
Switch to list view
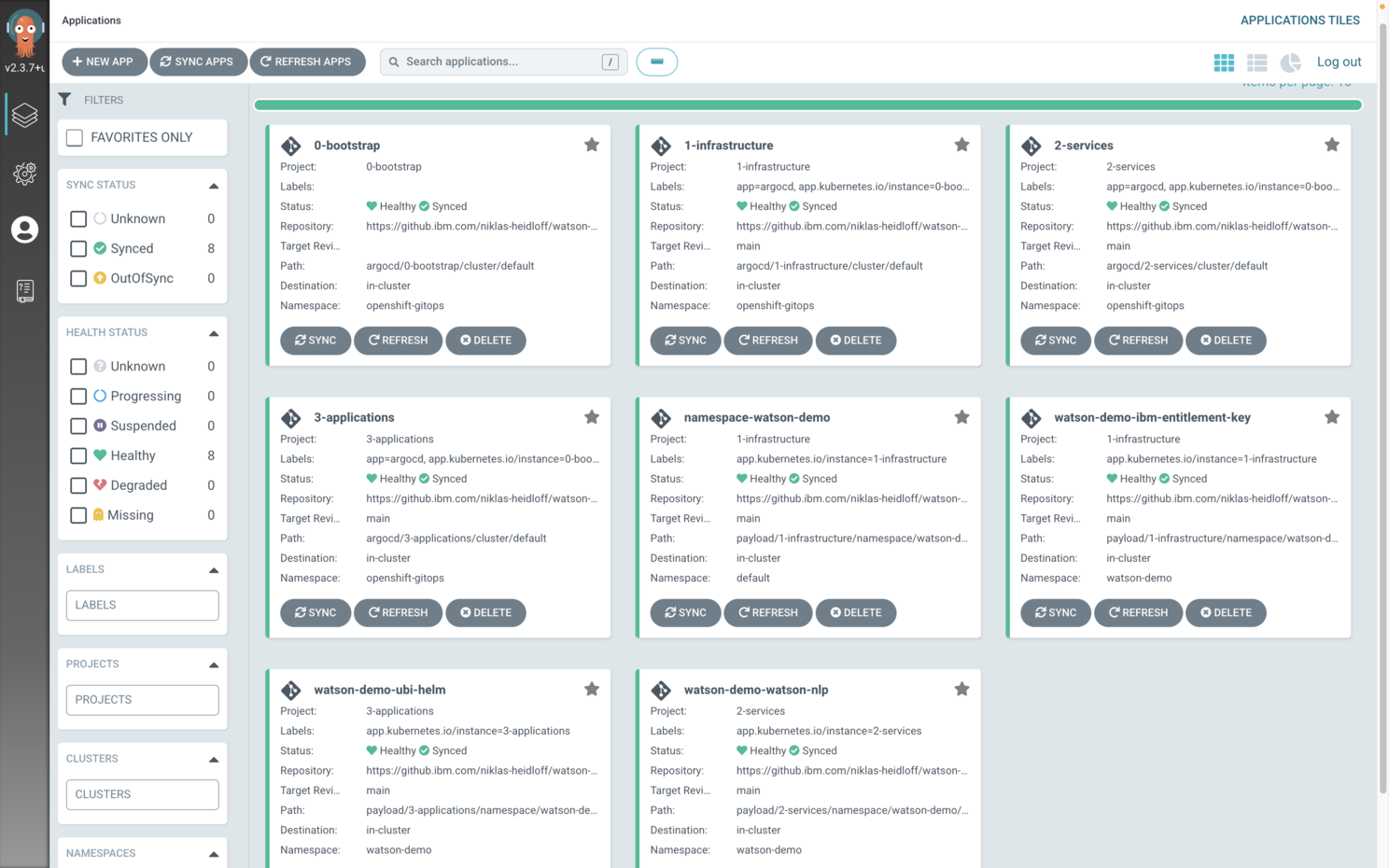tap(1257, 63)
